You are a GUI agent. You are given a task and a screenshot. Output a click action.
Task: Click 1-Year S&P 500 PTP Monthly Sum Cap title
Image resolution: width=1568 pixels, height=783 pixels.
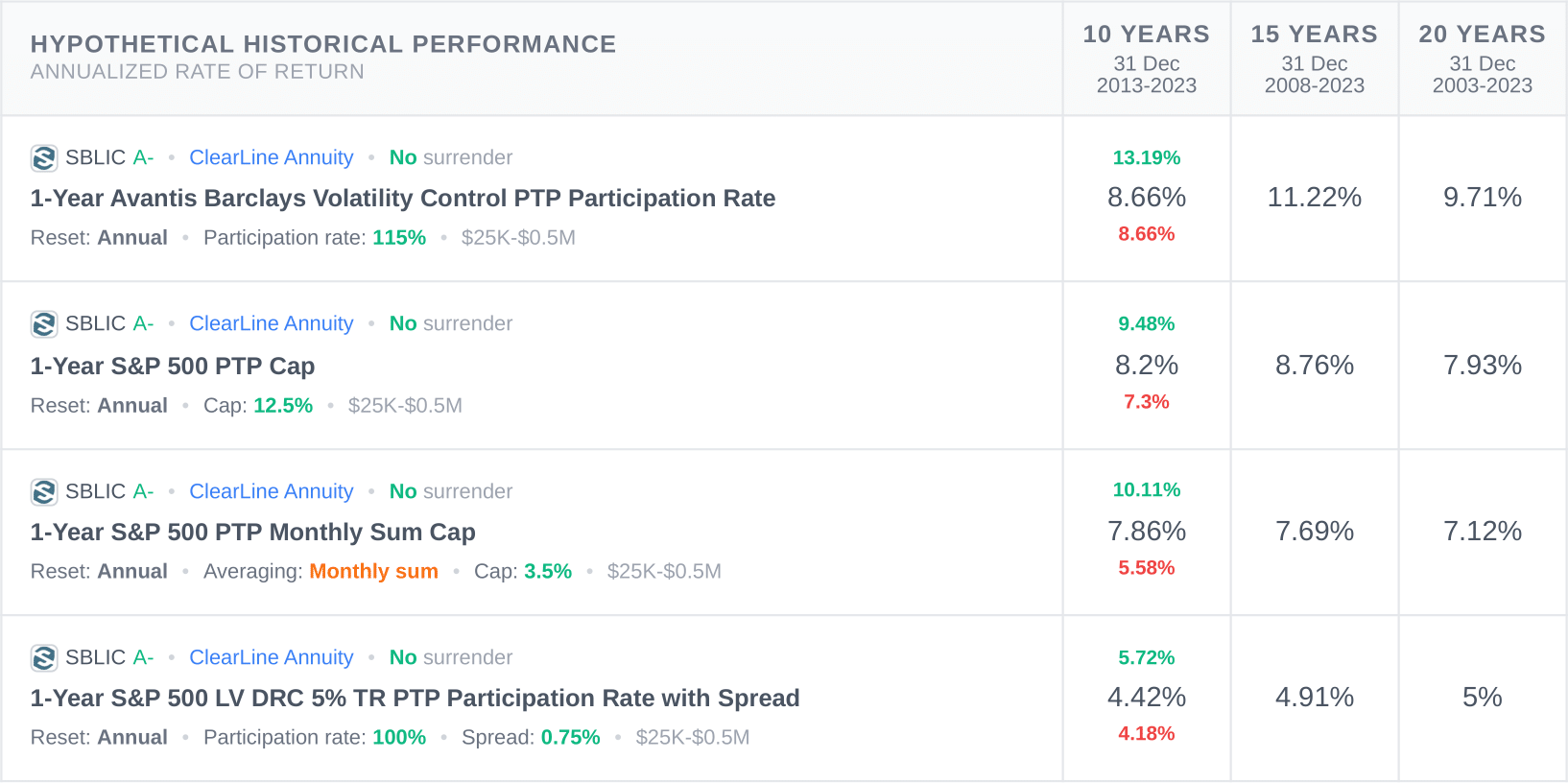[x=252, y=533]
